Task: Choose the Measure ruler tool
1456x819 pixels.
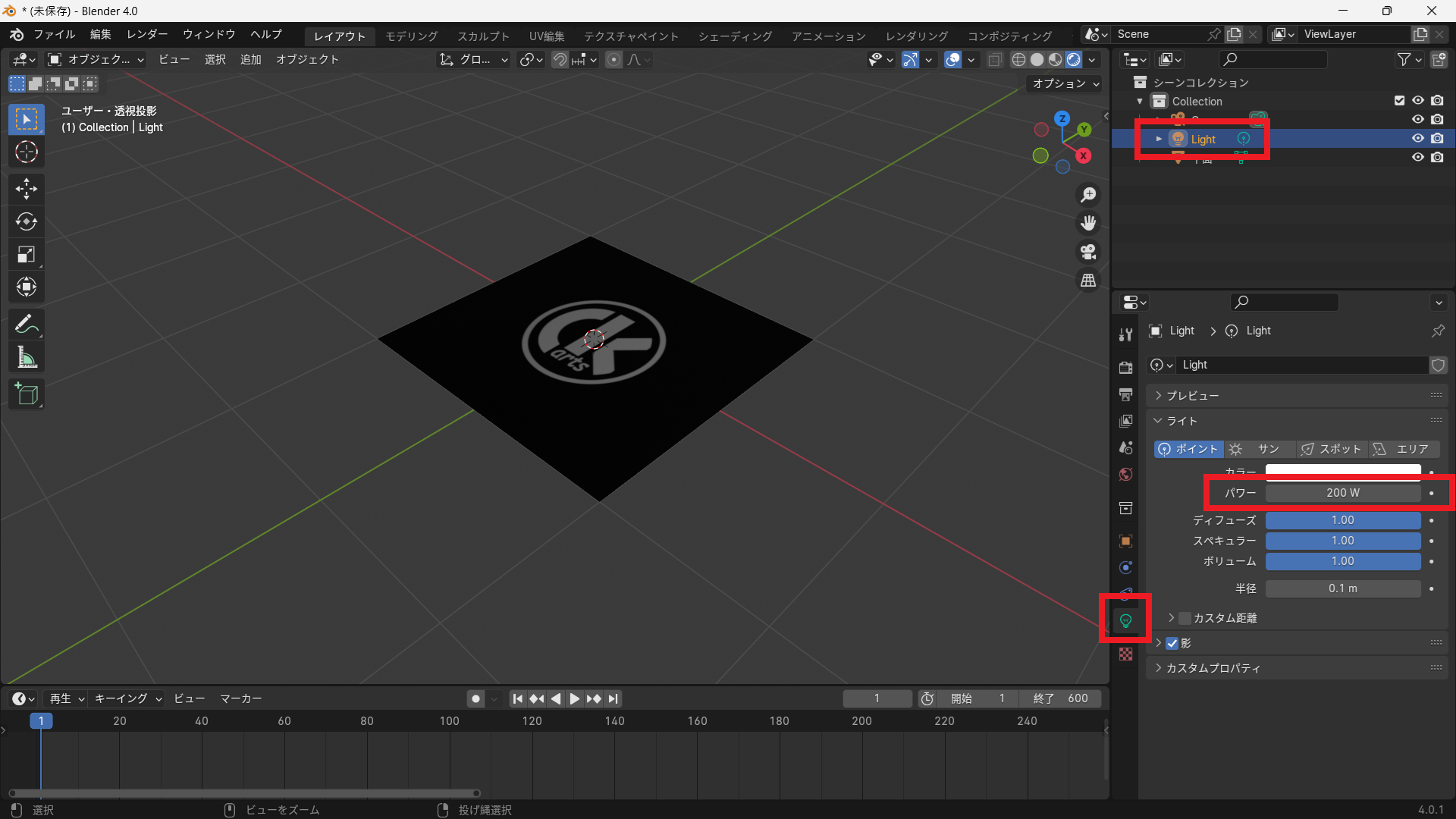Action: pyautogui.click(x=27, y=357)
